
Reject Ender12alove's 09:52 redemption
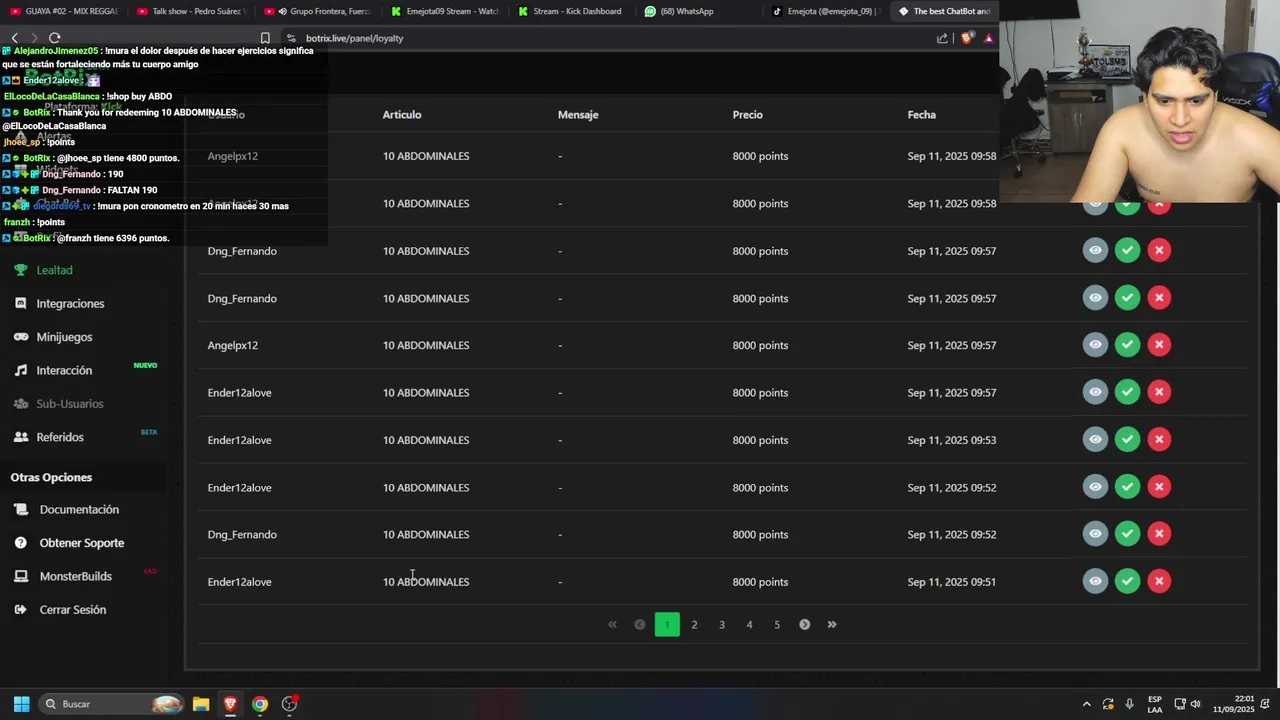pos(1159,487)
